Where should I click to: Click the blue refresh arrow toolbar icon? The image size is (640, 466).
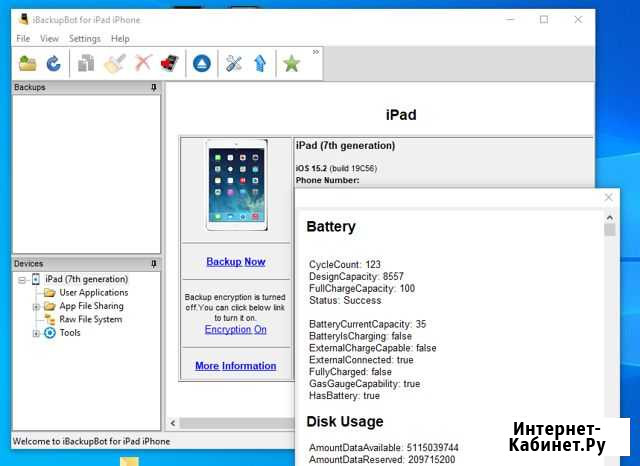click(x=53, y=63)
